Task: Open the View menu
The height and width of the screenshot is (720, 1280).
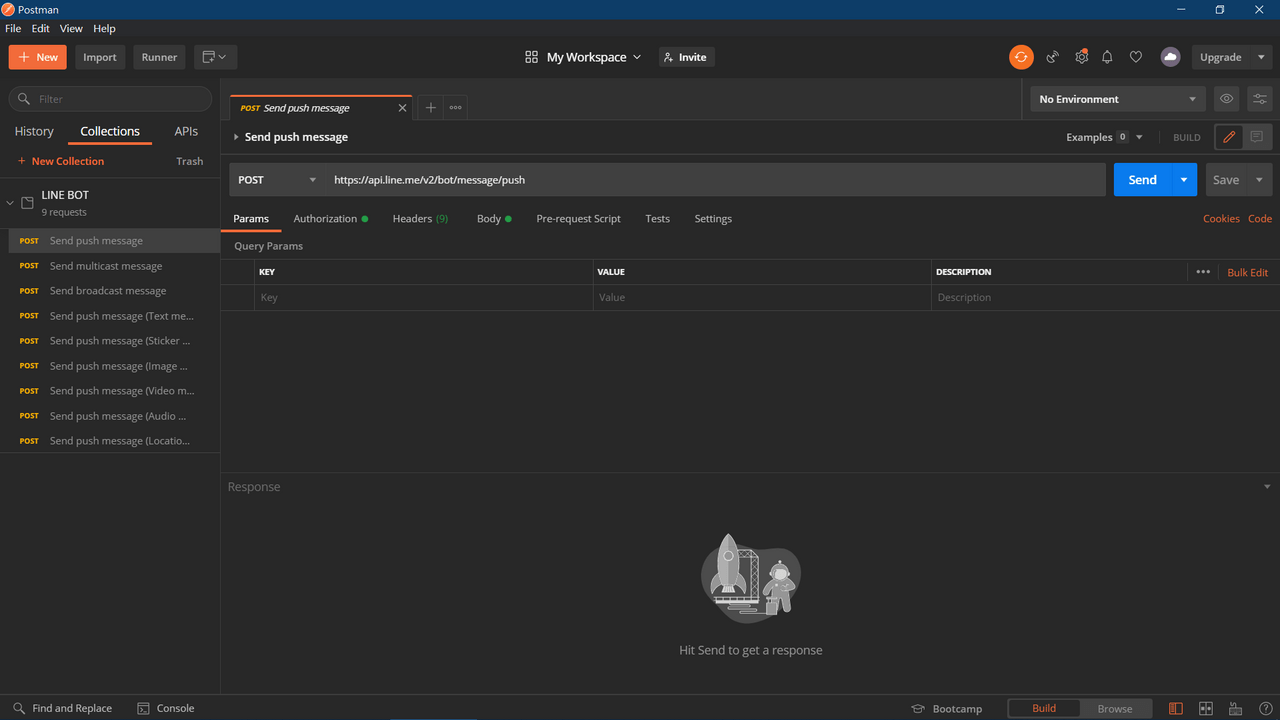Action: tap(71, 29)
